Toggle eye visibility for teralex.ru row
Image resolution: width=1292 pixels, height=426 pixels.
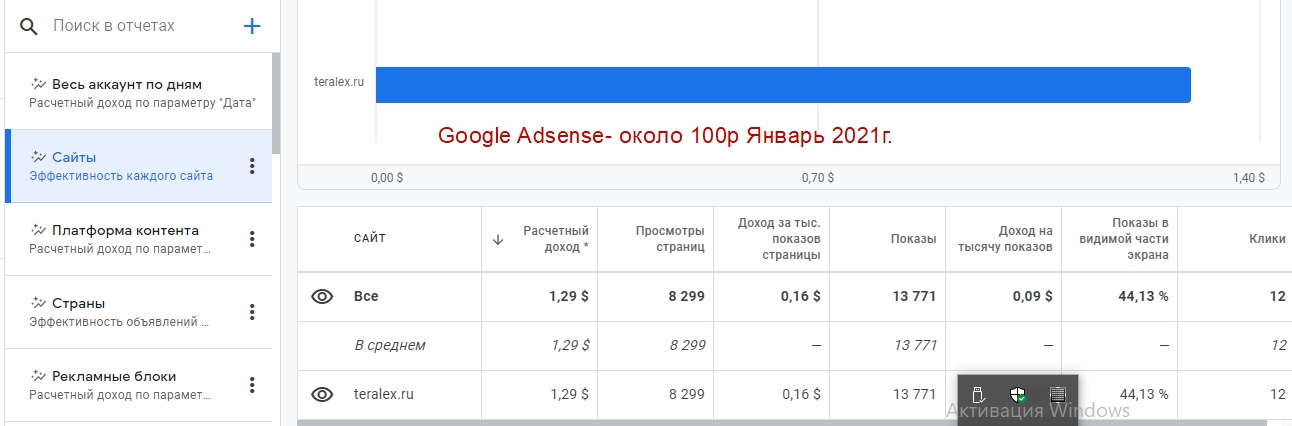(321, 395)
